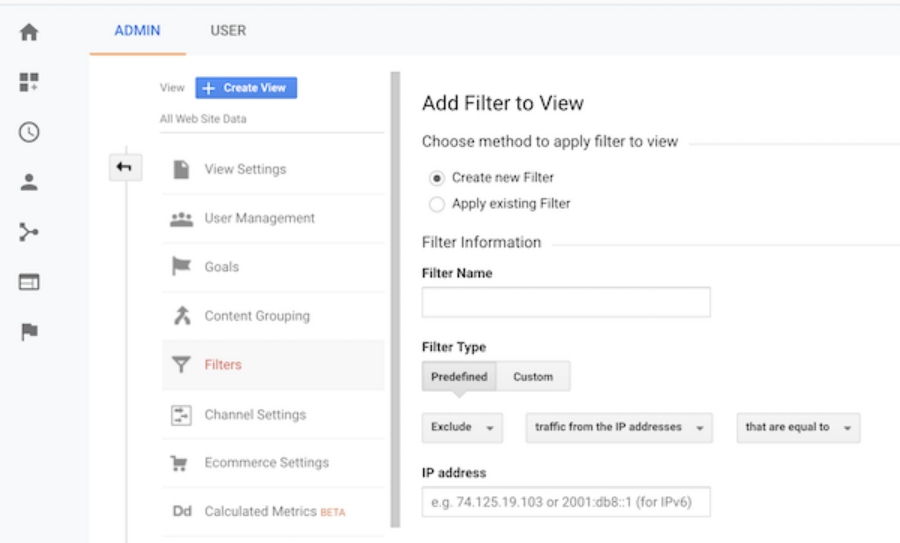Open the Customization dashboard icon
900x543 pixels.
click(x=29, y=82)
